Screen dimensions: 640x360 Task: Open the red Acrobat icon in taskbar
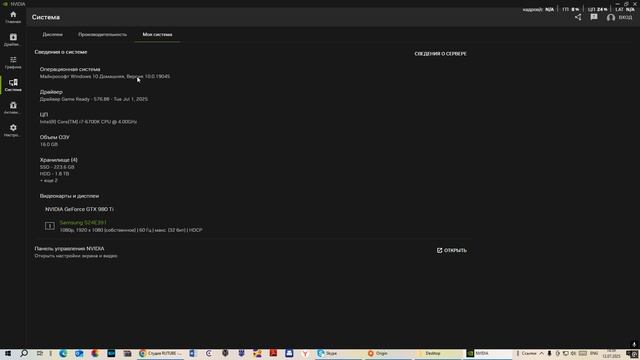(273, 353)
